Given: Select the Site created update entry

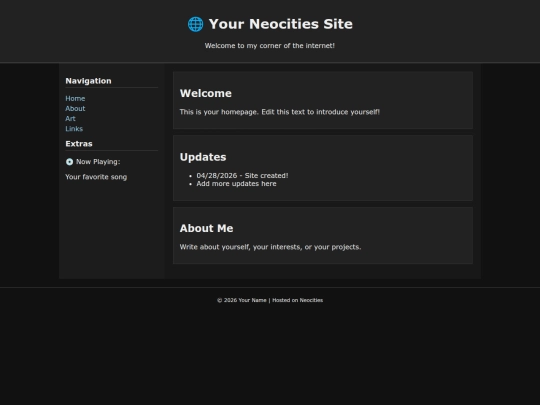Looking at the screenshot, I should pos(242,176).
